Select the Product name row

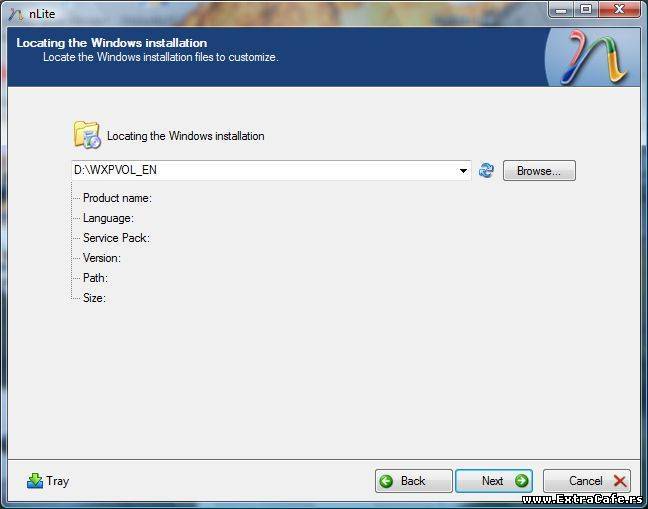click(x=116, y=198)
